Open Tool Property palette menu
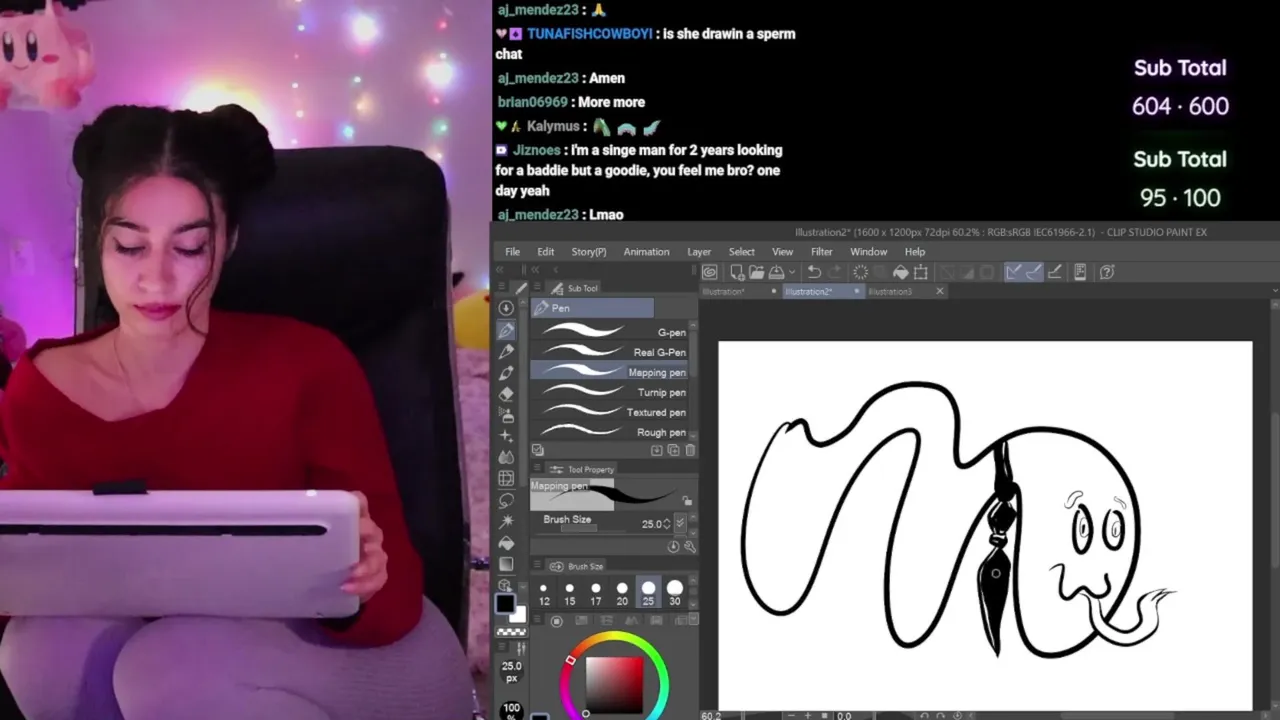This screenshot has width=1280, height=720. [537, 468]
